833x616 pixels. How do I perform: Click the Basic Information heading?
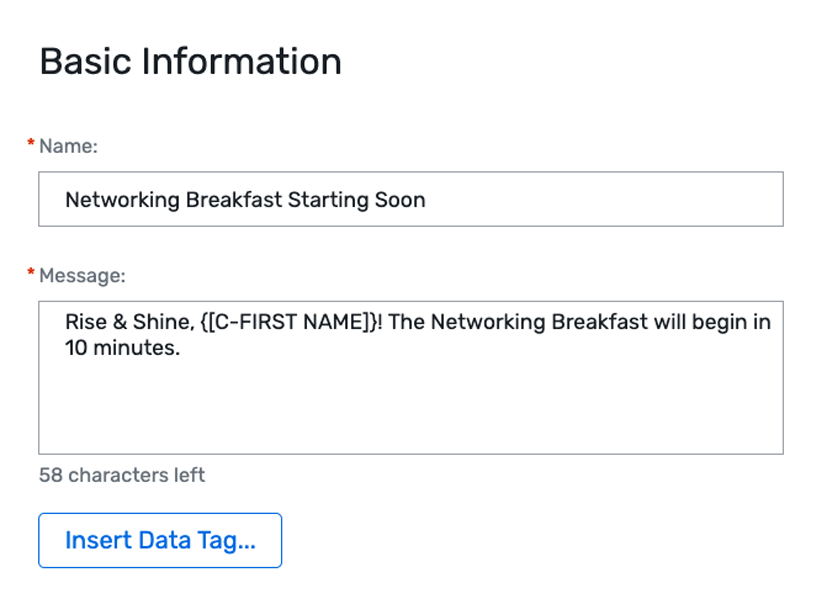click(189, 61)
